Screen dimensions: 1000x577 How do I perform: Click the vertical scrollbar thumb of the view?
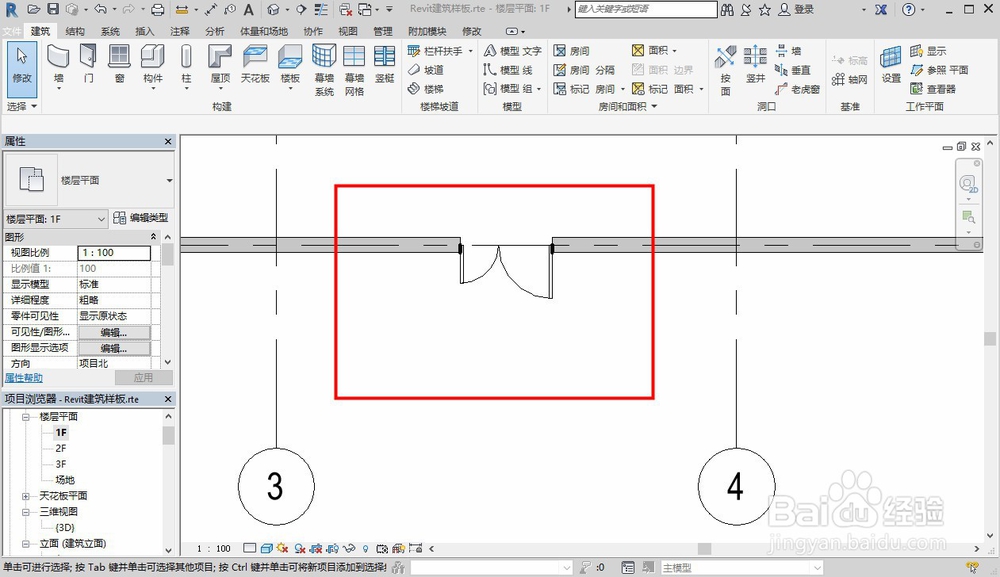(990, 339)
